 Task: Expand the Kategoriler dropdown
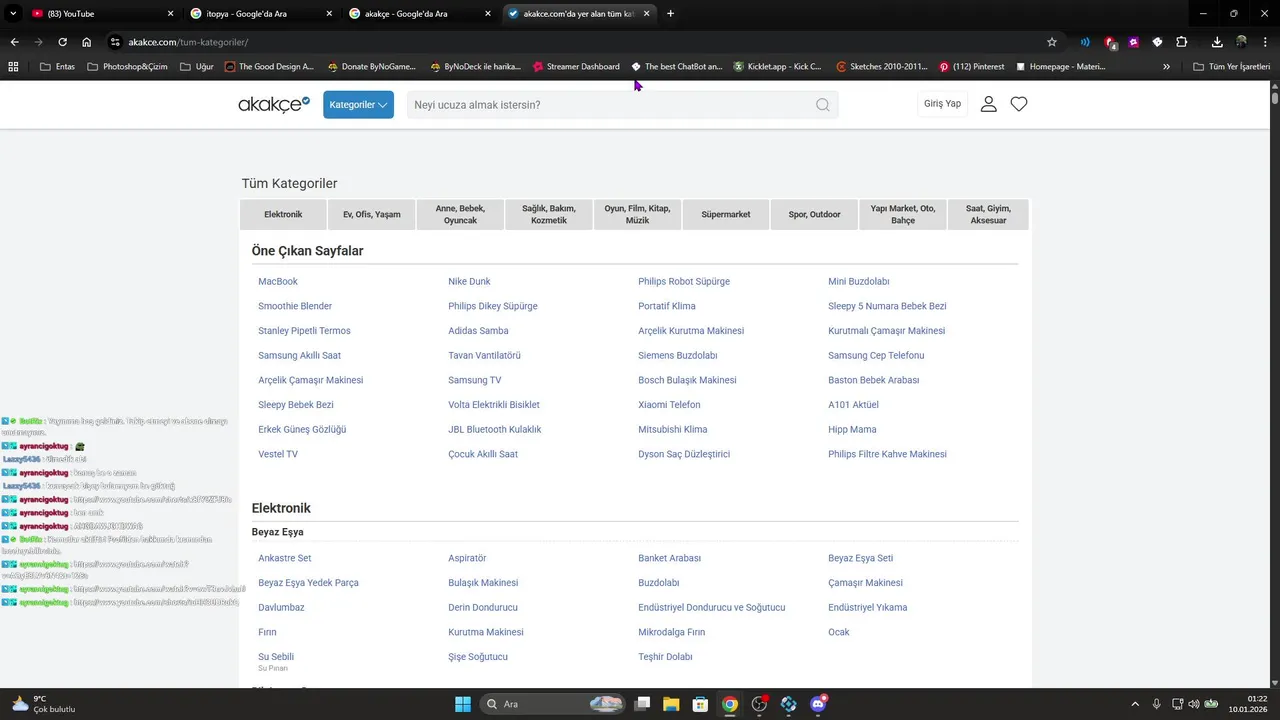[x=358, y=105]
